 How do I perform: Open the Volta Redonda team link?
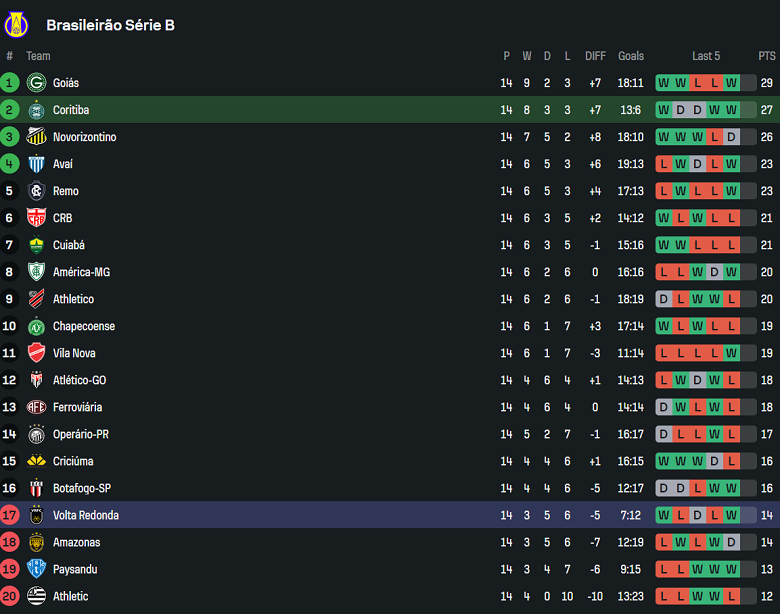click(x=86, y=515)
